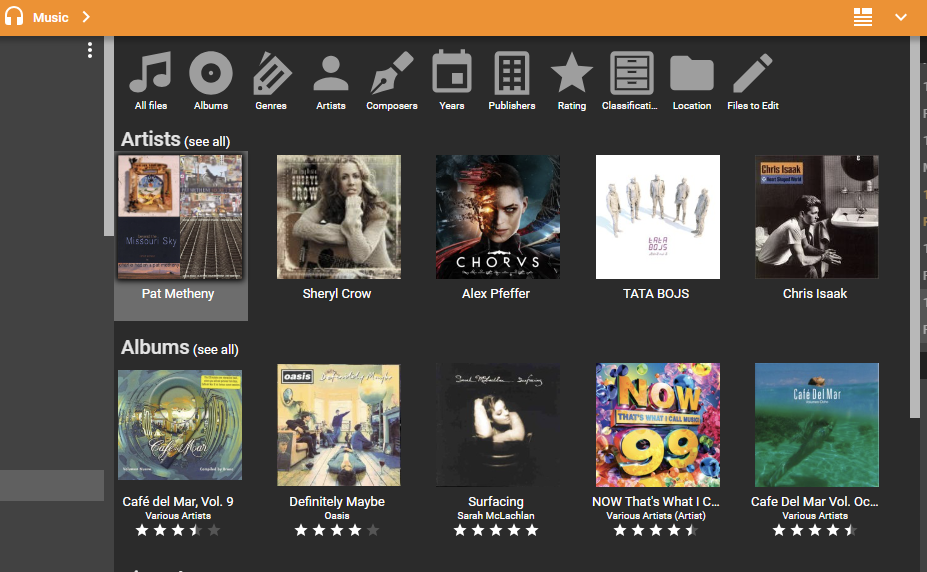
Task: Select the Sheryl Crow artist thumbnail
Action: (x=338, y=217)
